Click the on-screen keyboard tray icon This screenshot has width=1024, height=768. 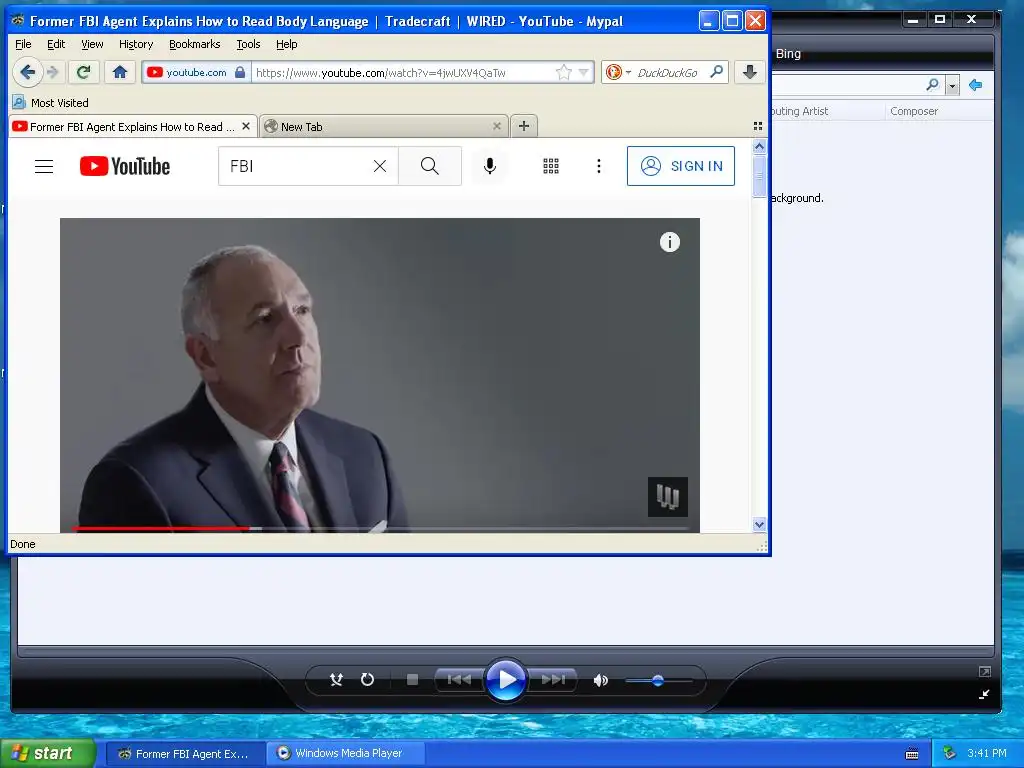pyautogui.click(x=912, y=754)
